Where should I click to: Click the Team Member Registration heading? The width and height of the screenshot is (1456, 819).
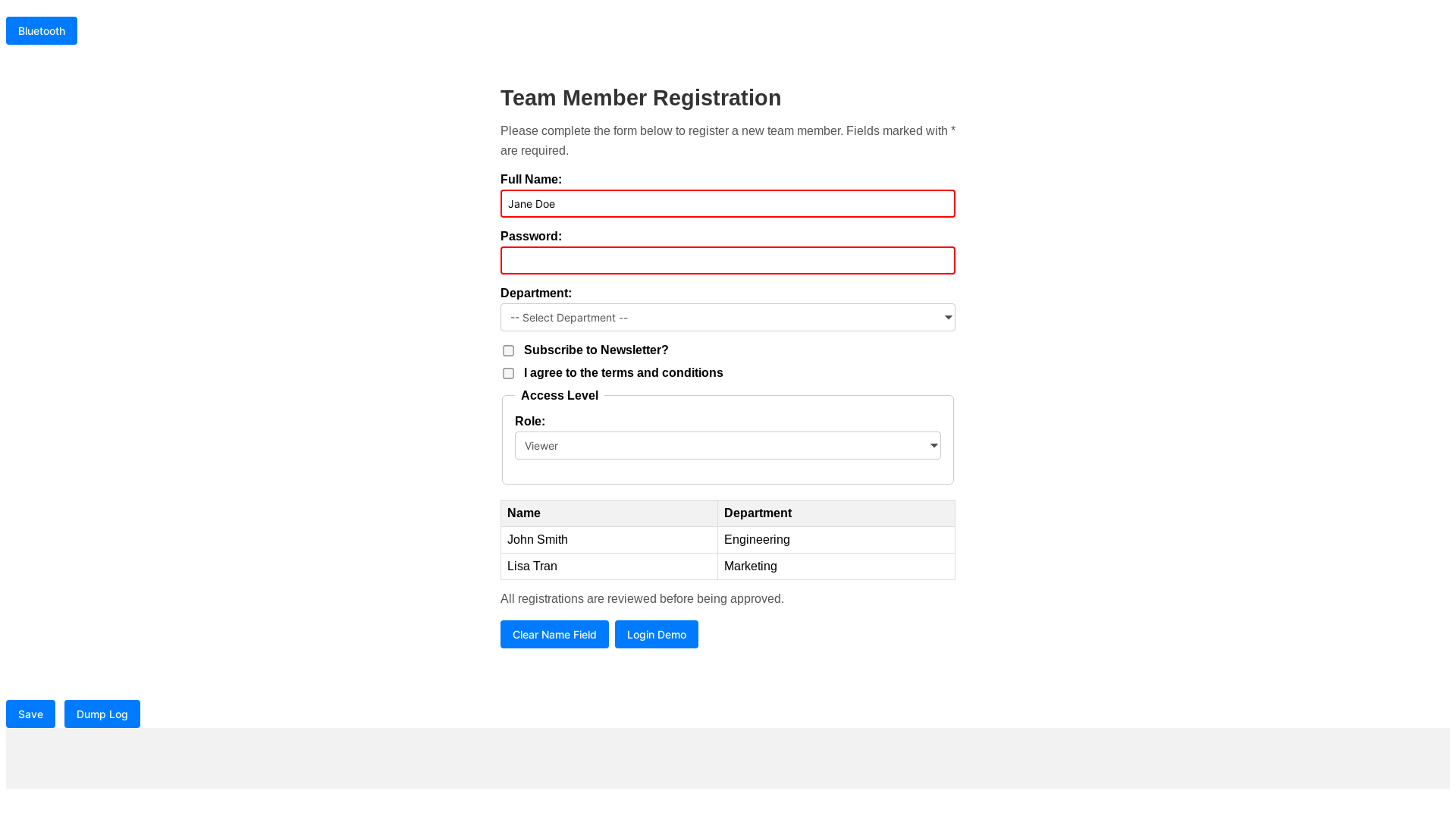pyautogui.click(x=641, y=98)
